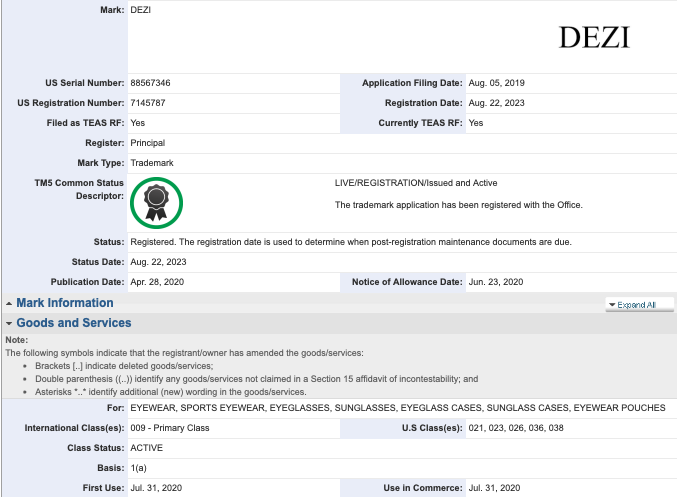Click LIVE/REGISTRATION/Issued and Active text
The height and width of the screenshot is (497, 677).
pos(416,183)
